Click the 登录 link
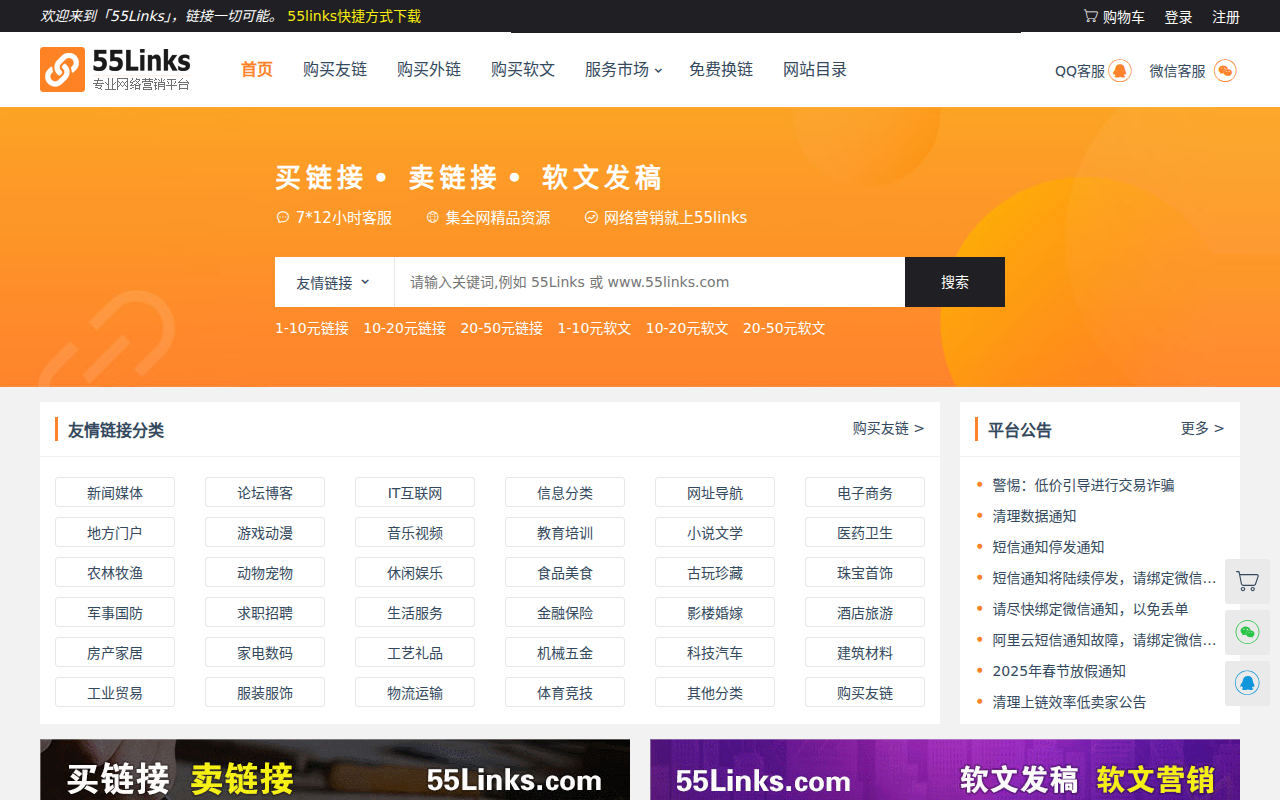This screenshot has height=800, width=1280. coord(1177,16)
